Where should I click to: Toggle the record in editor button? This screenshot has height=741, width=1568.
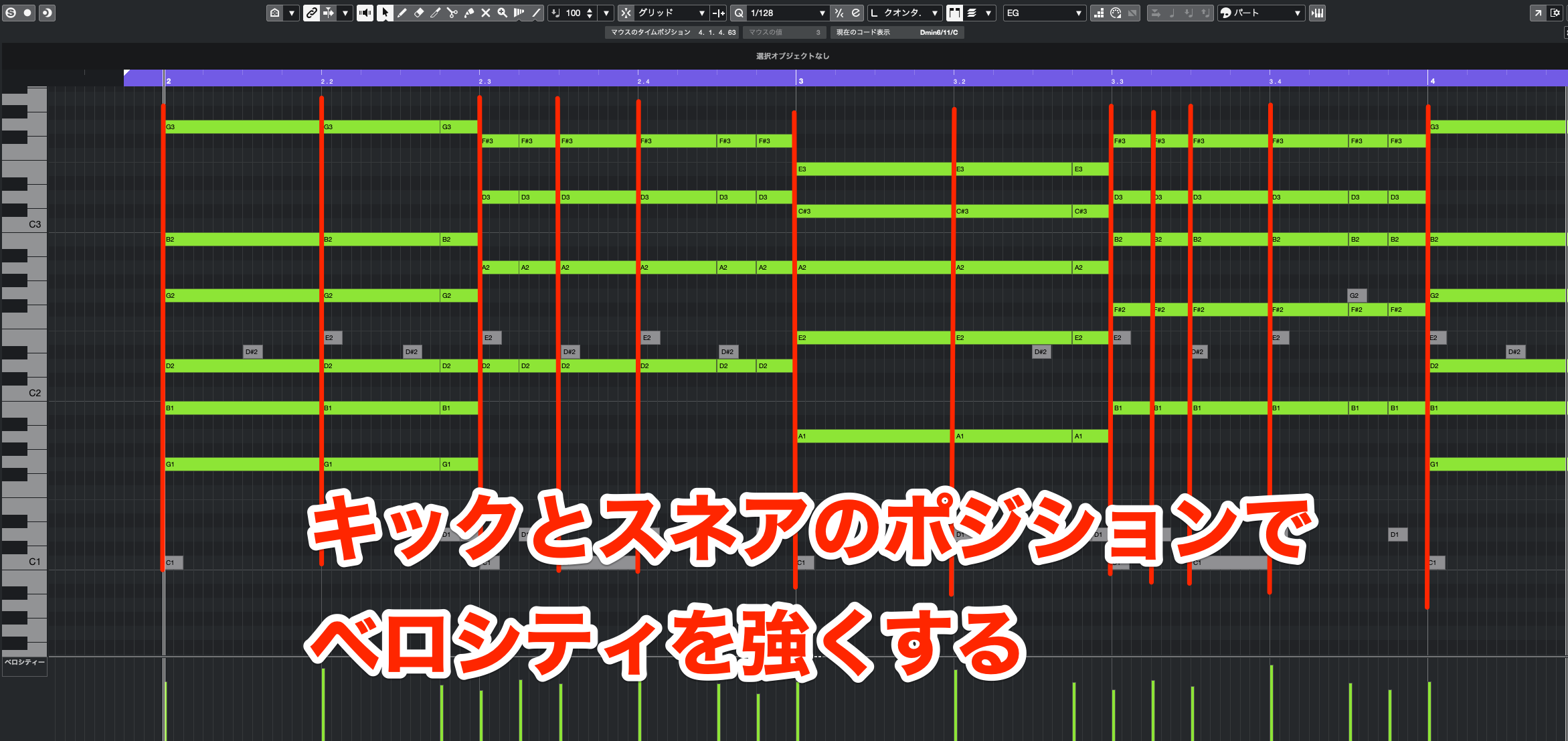[x=28, y=13]
